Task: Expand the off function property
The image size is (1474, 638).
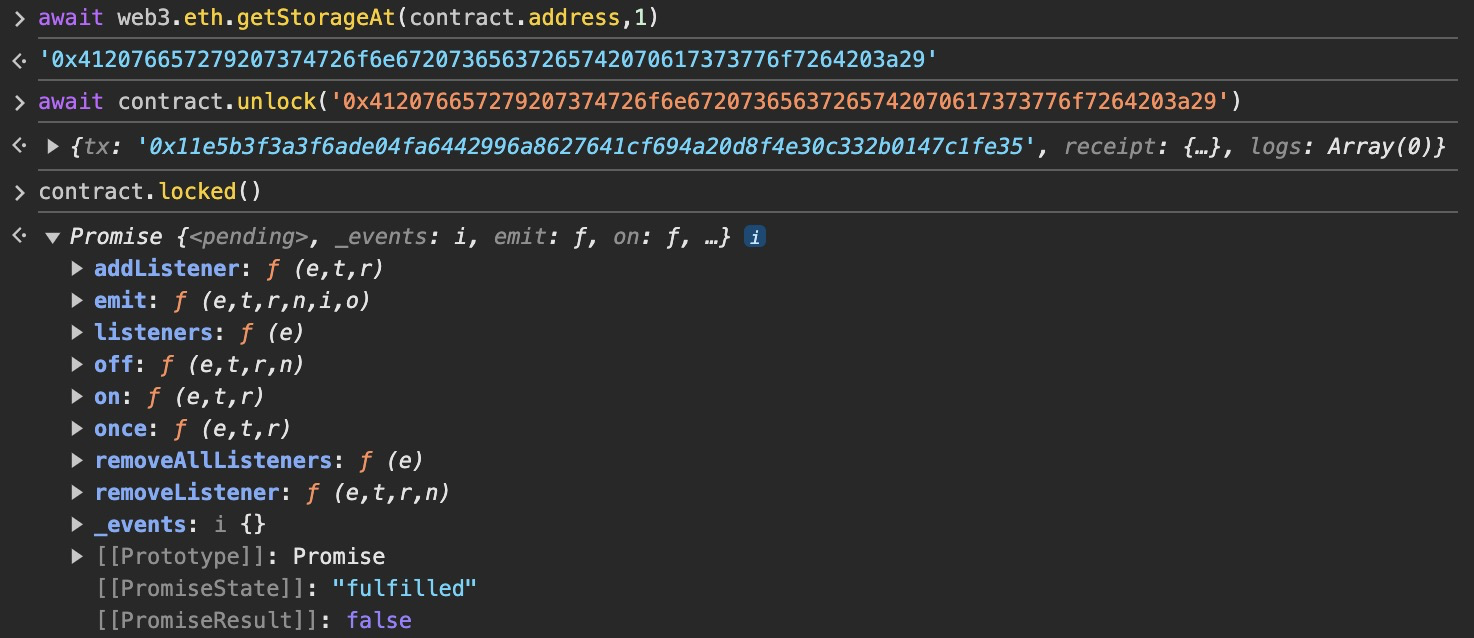Action: coord(77,365)
